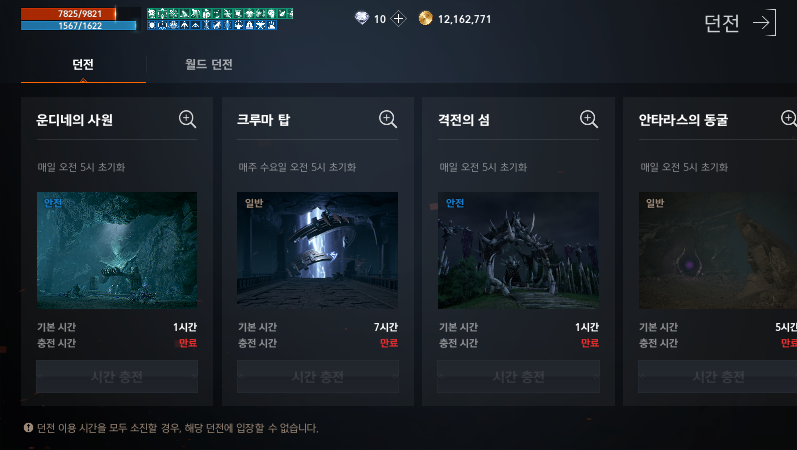Click the blue buff icons row
This screenshot has height=450, width=797.
click(212, 25)
